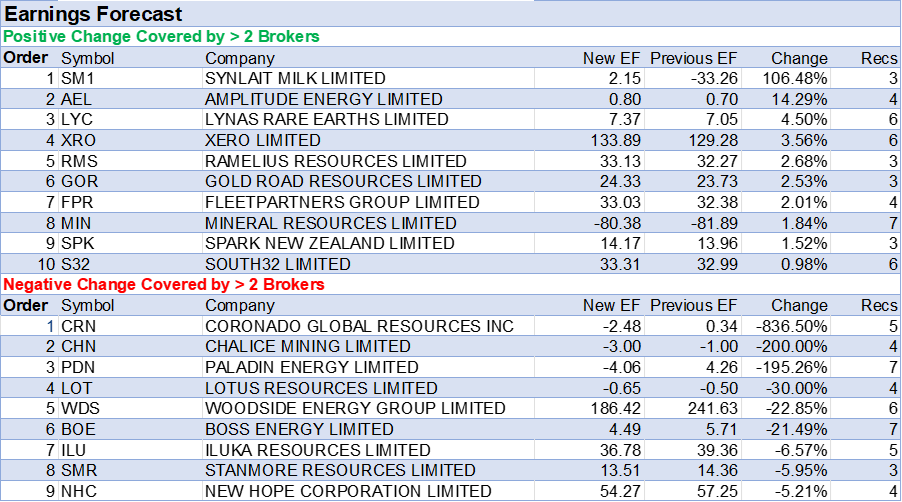Select the BOSS ENERGY LIMITED cell
The height and width of the screenshot is (502, 902).
[x=298, y=429]
